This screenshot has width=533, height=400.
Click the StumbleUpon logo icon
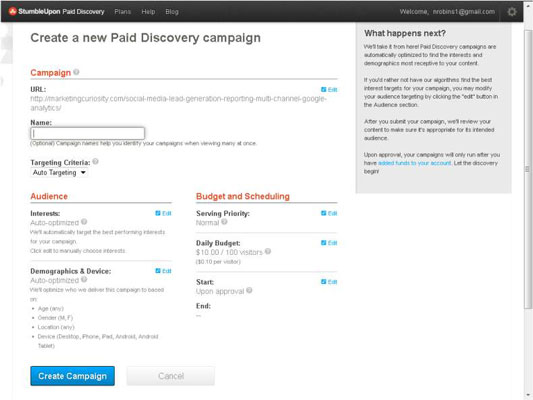point(13,12)
